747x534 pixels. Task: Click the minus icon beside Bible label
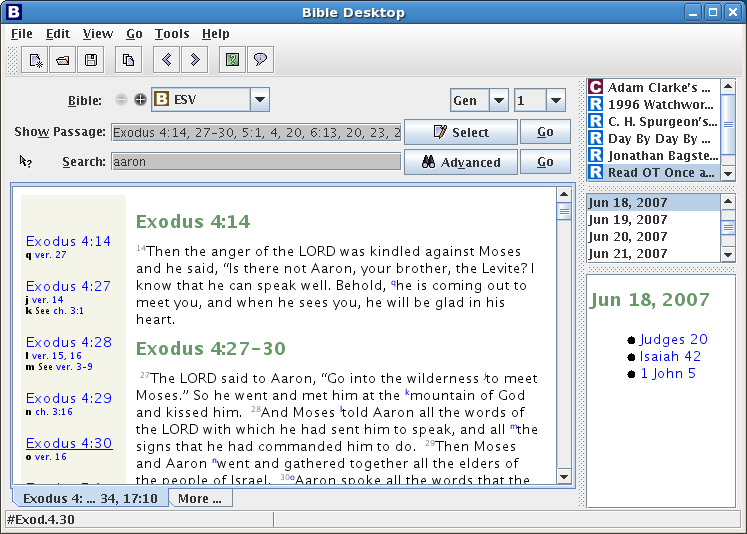tap(122, 100)
